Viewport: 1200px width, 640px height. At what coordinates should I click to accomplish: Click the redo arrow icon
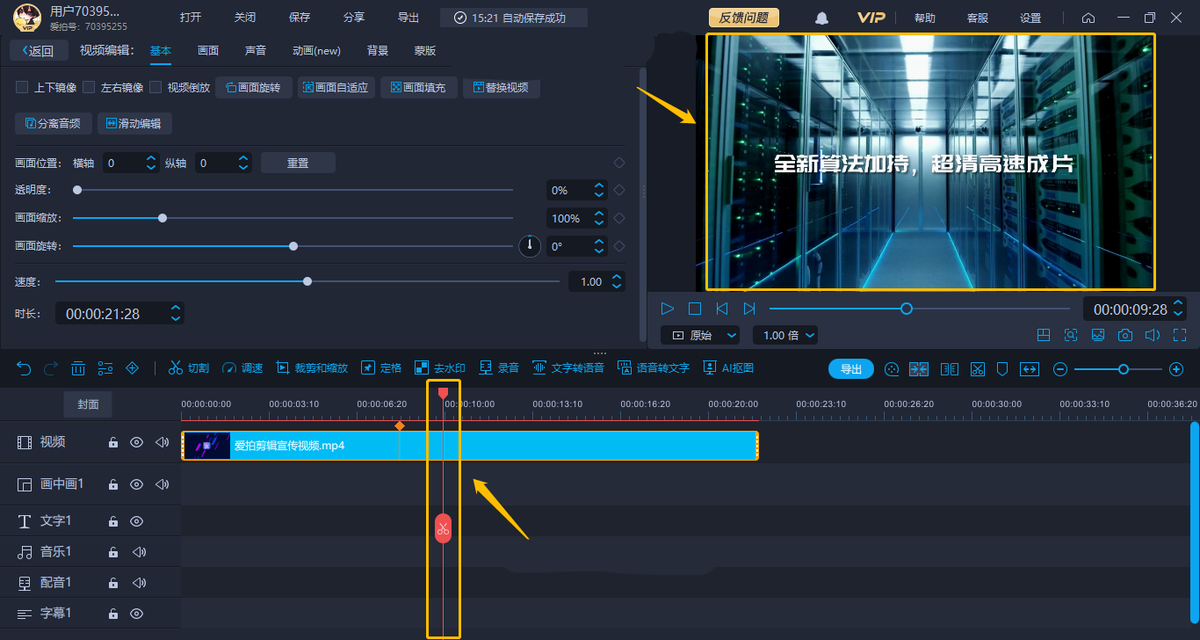tap(51, 368)
